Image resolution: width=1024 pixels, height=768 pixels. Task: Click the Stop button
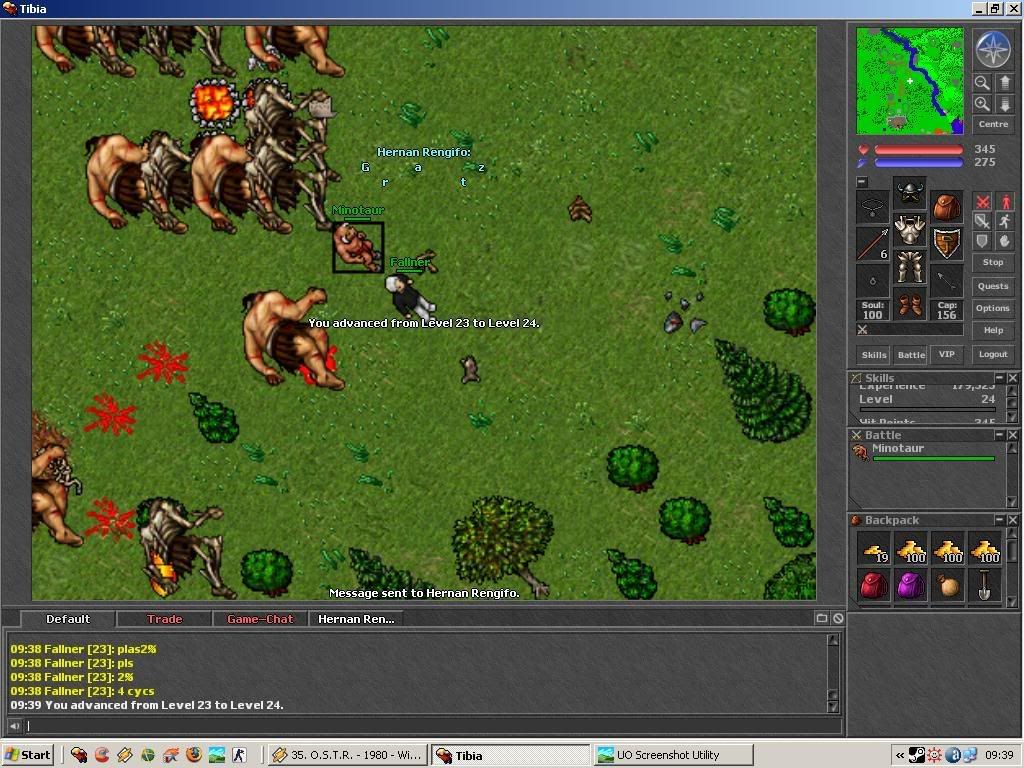[993, 262]
